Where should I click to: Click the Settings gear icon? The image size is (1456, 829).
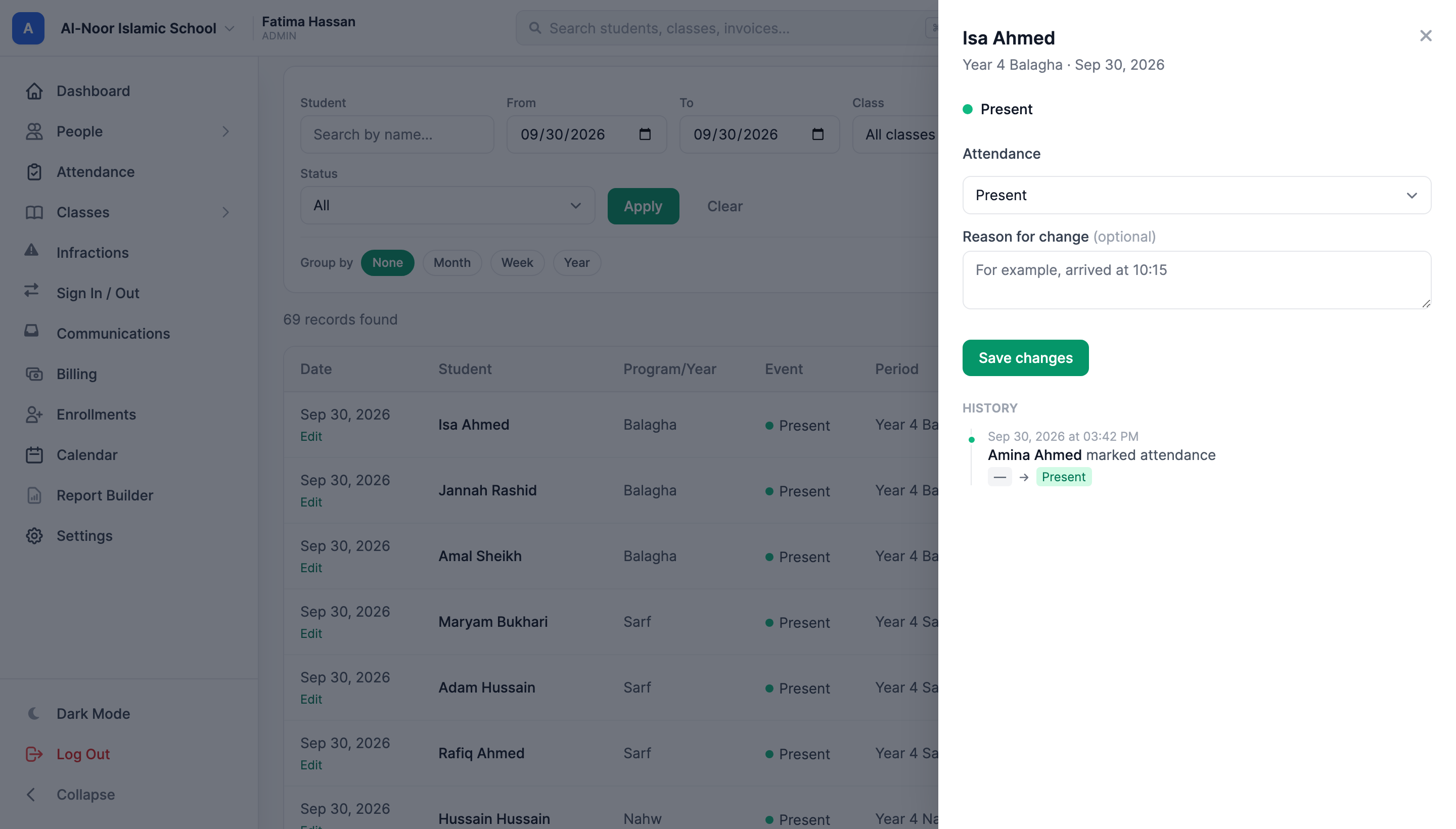pyautogui.click(x=34, y=536)
